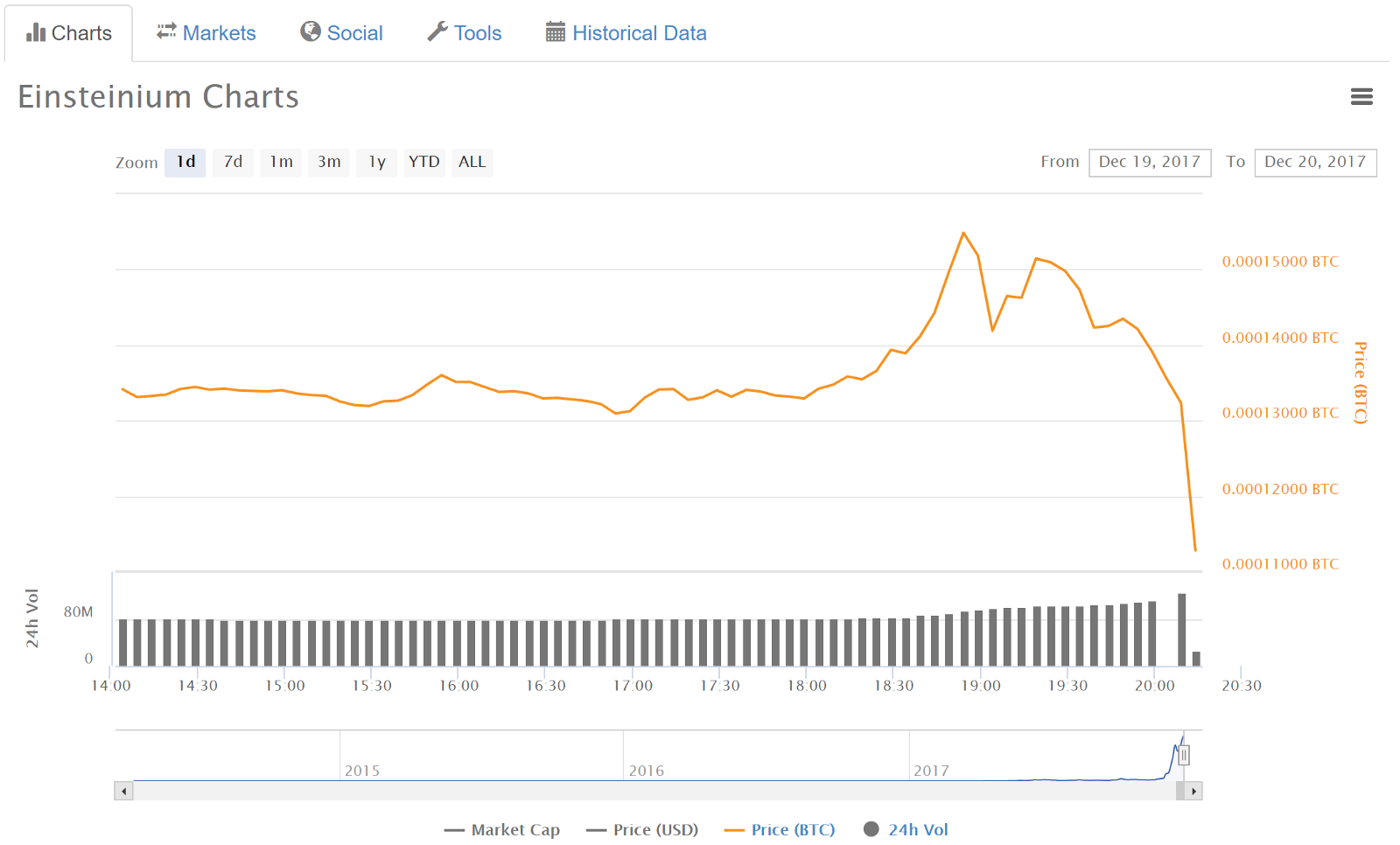Viewport: 1400px width, 845px height.
Task: Select the 7d zoom range button
Action: (x=233, y=163)
